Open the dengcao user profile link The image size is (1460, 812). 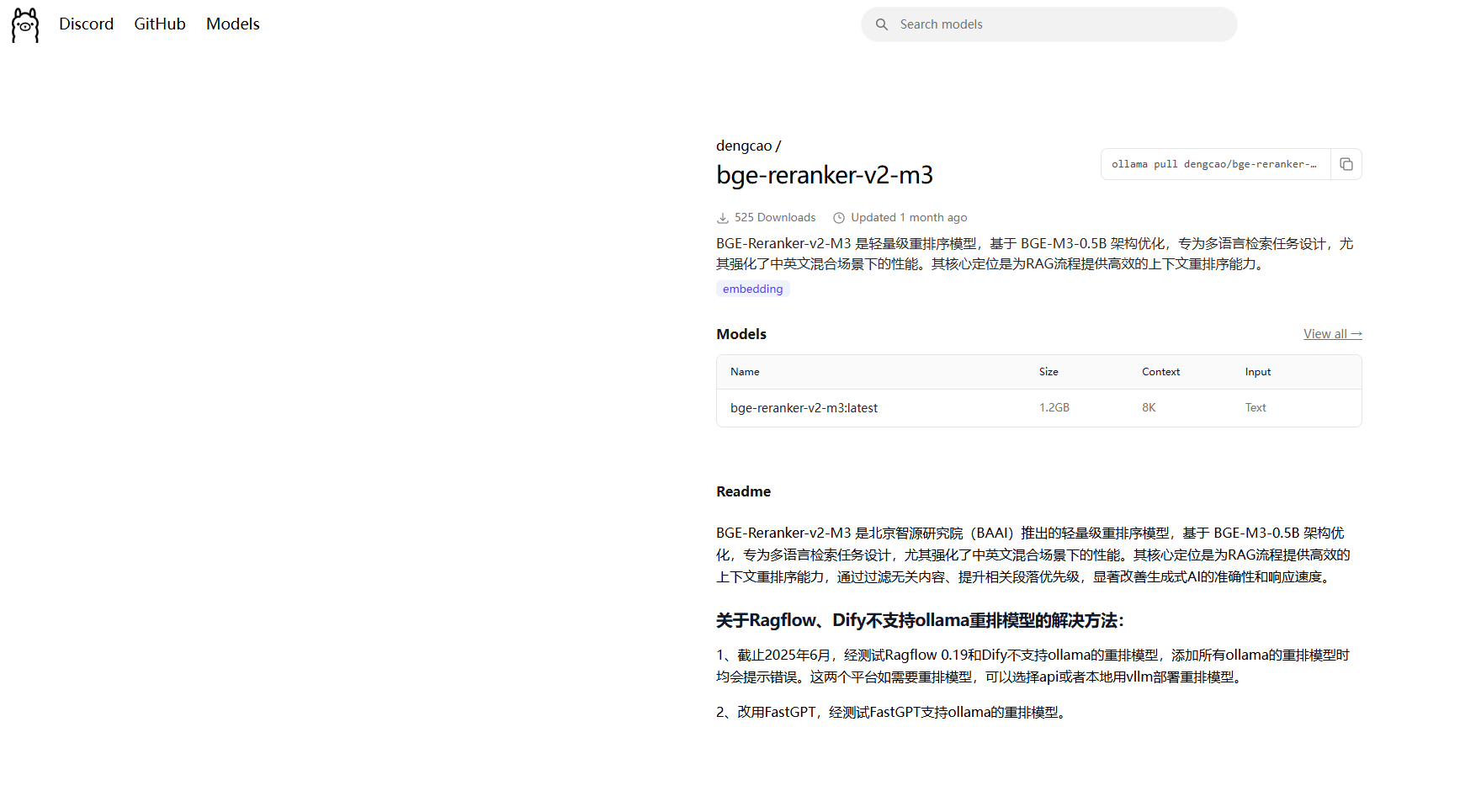tap(744, 146)
